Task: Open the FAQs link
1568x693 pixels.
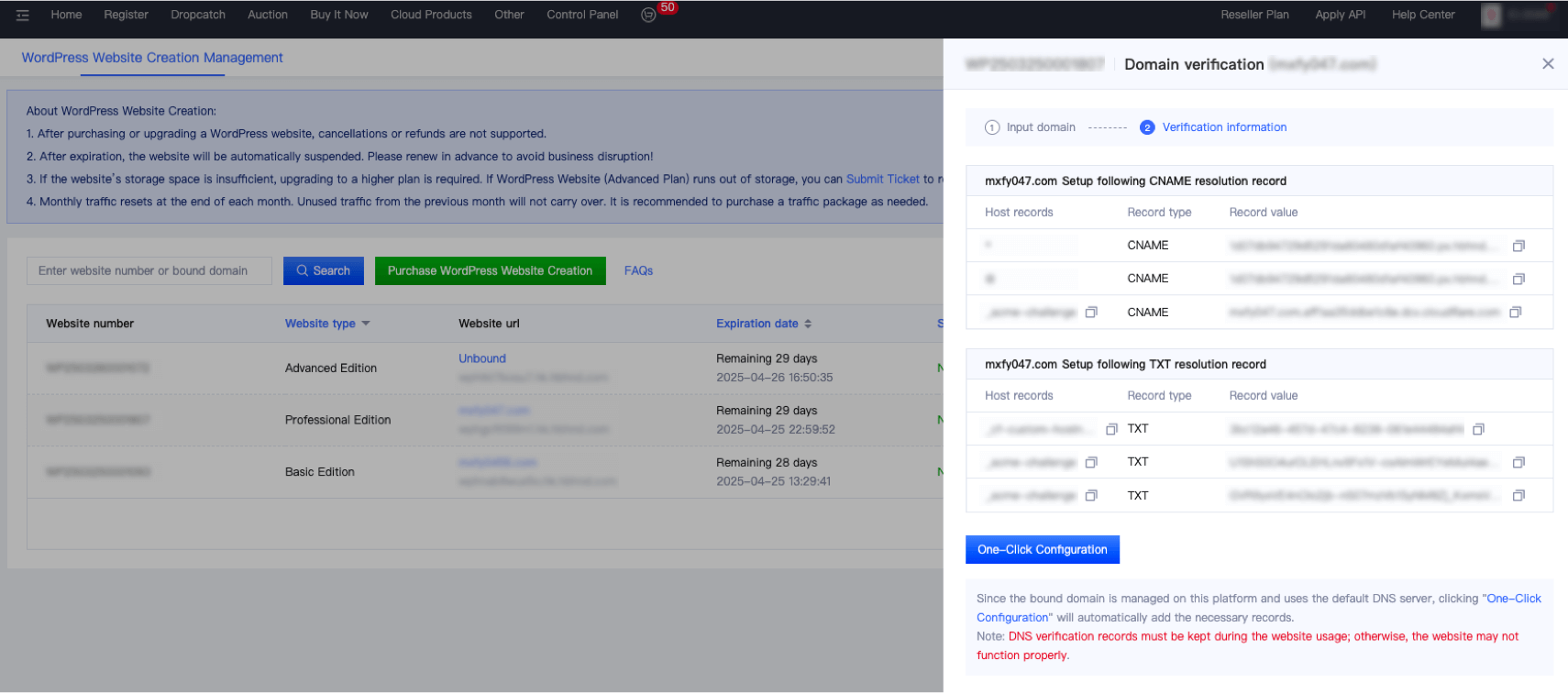Action: pyautogui.click(x=638, y=271)
